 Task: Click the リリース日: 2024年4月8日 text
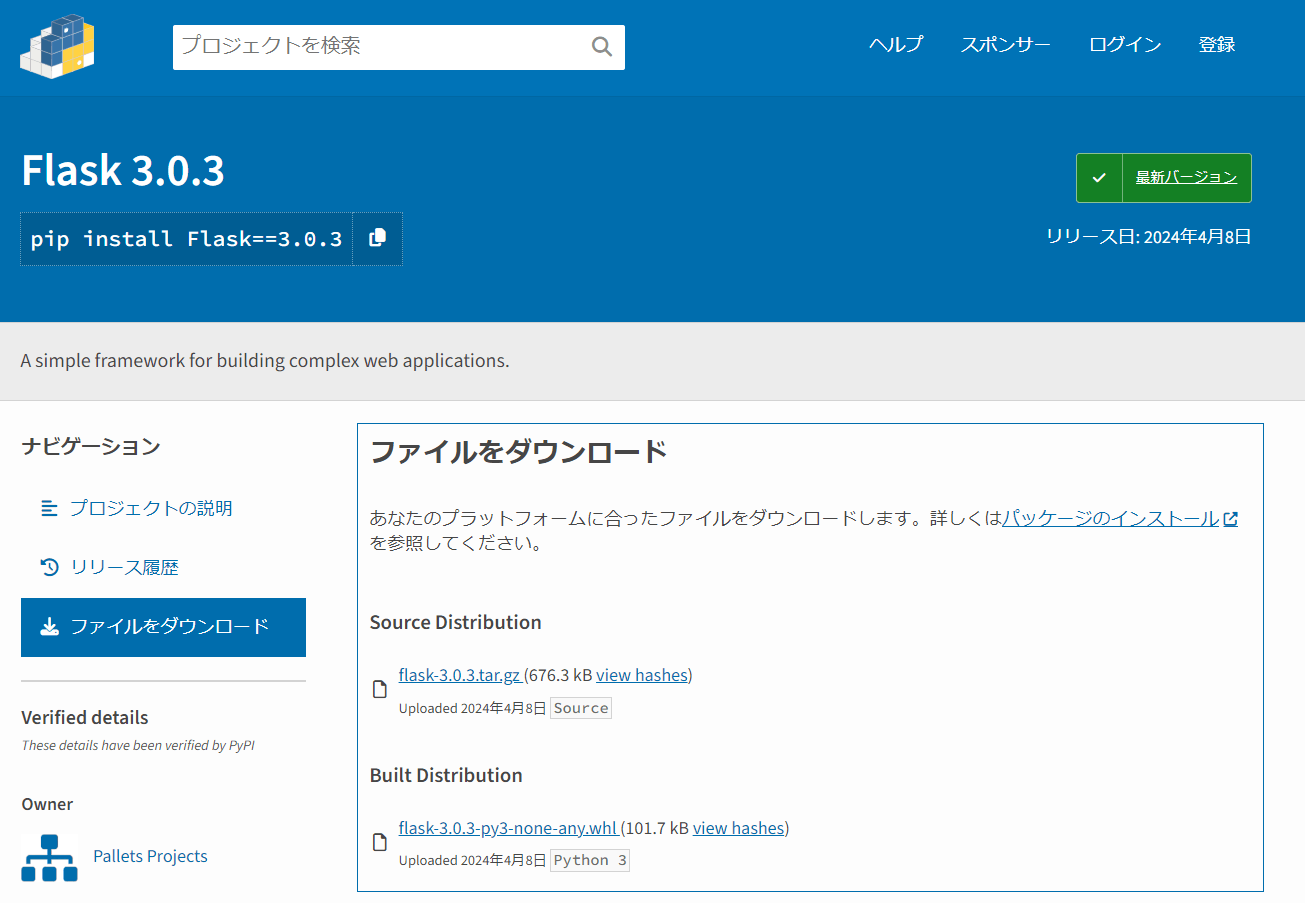coord(1148,237)
